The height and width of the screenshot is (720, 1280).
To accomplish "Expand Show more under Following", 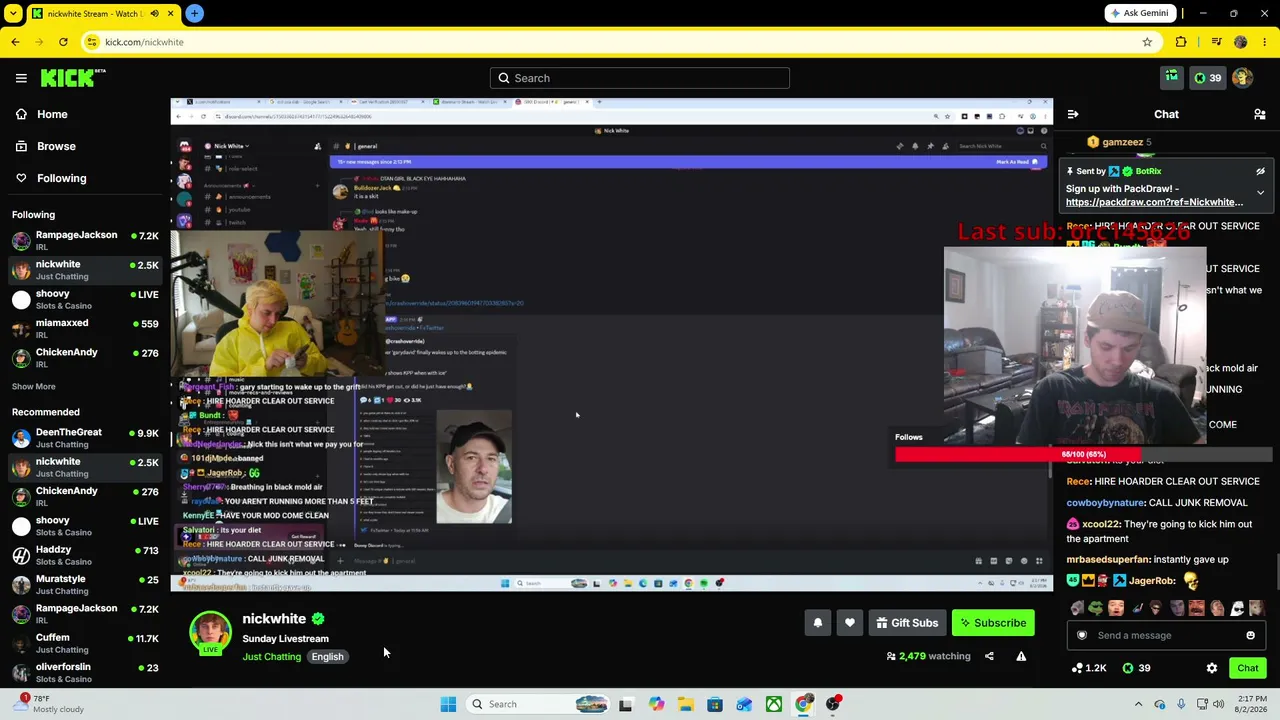I will (x=34, y=386).
